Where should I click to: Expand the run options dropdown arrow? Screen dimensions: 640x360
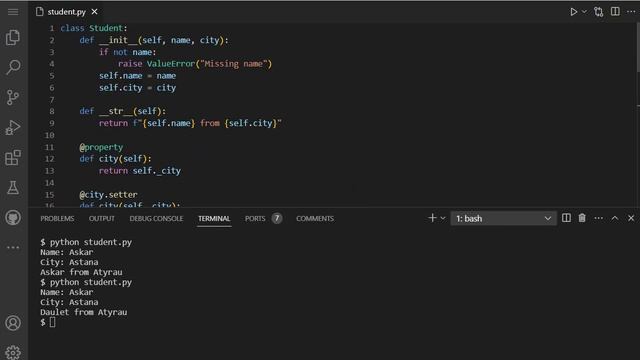(584, 12)
